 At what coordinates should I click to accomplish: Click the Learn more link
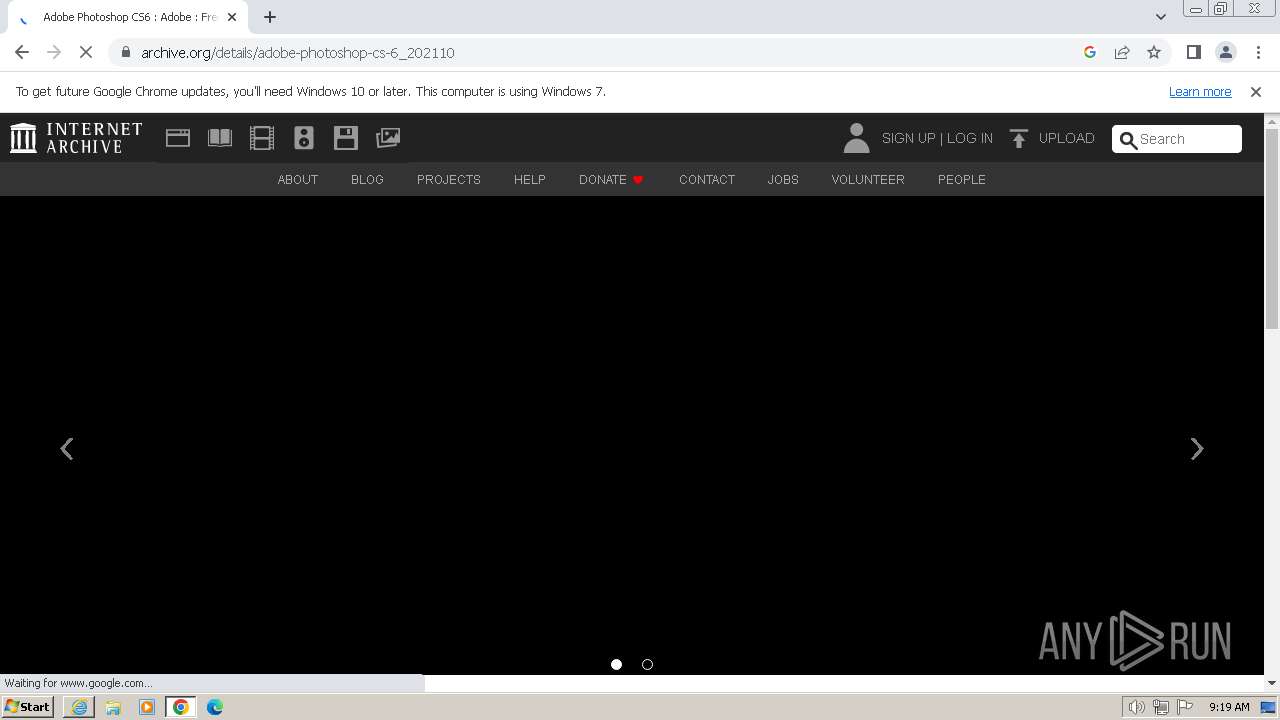[1200, 91]
